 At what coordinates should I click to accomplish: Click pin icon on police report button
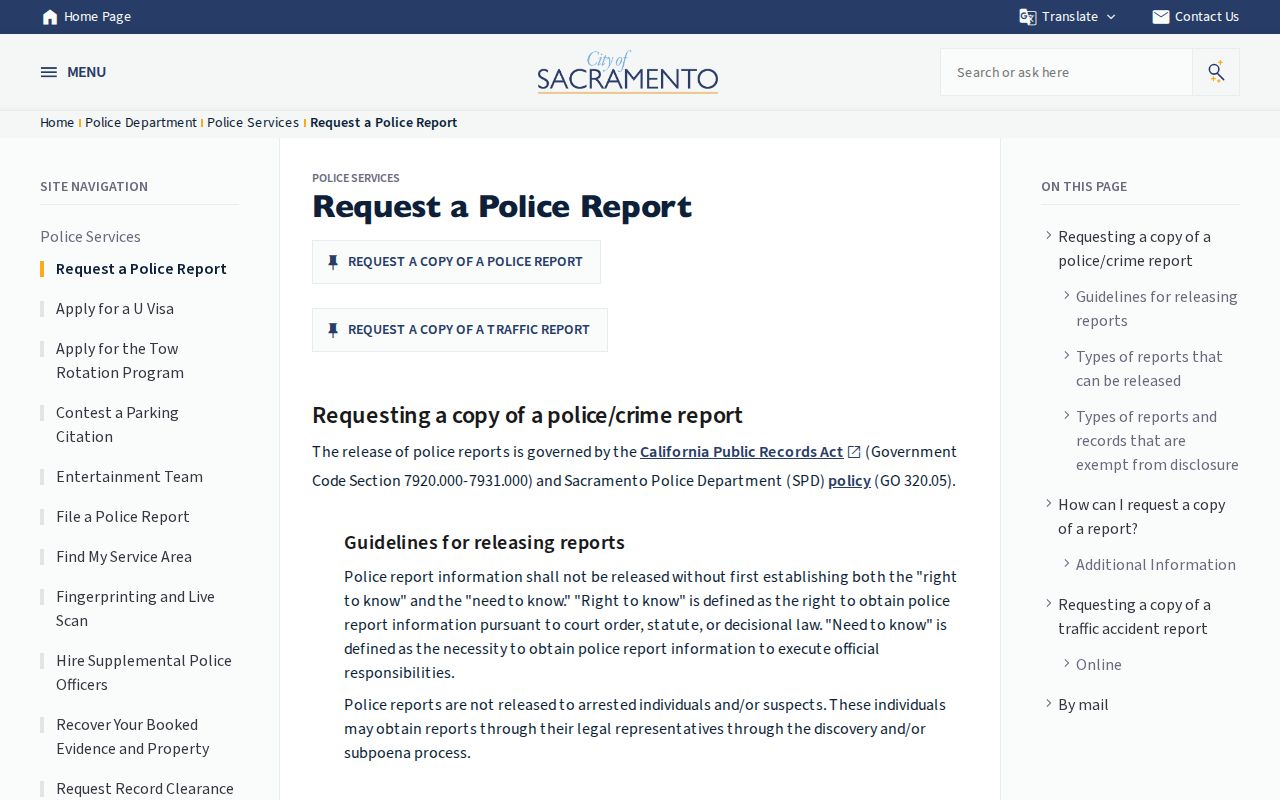(333, 262)
